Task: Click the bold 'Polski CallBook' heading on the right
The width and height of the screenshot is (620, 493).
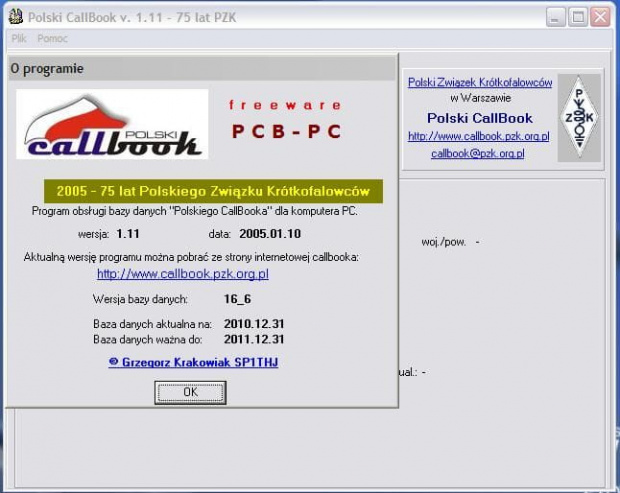Action: click(x=479, y=118)
